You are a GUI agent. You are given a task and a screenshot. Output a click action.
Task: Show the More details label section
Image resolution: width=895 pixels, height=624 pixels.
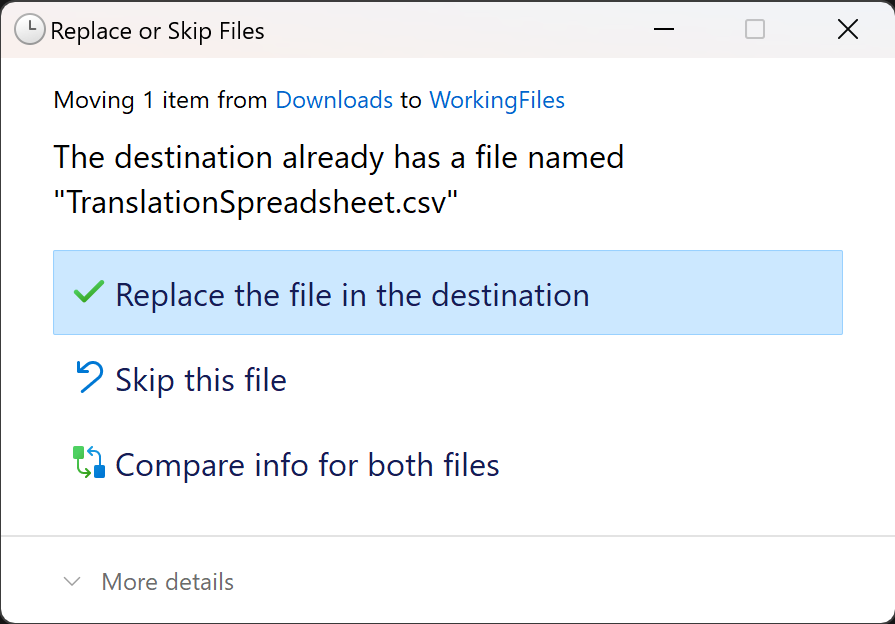(x=167, y=582)
